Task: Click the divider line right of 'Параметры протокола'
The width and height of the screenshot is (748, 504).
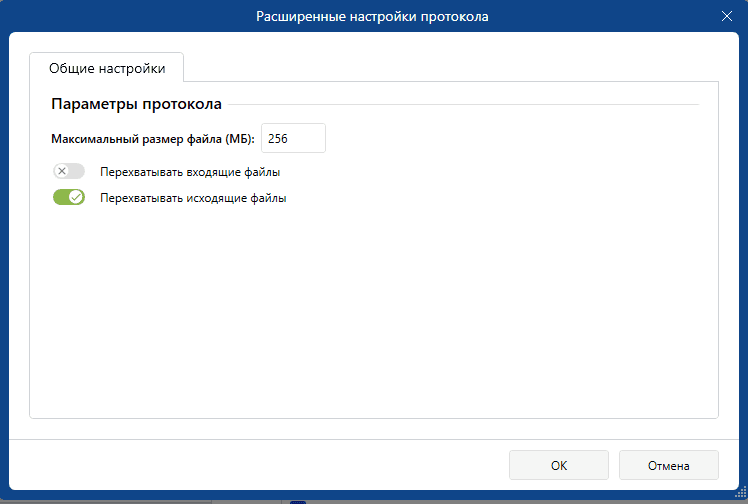Action: point(460,104)
